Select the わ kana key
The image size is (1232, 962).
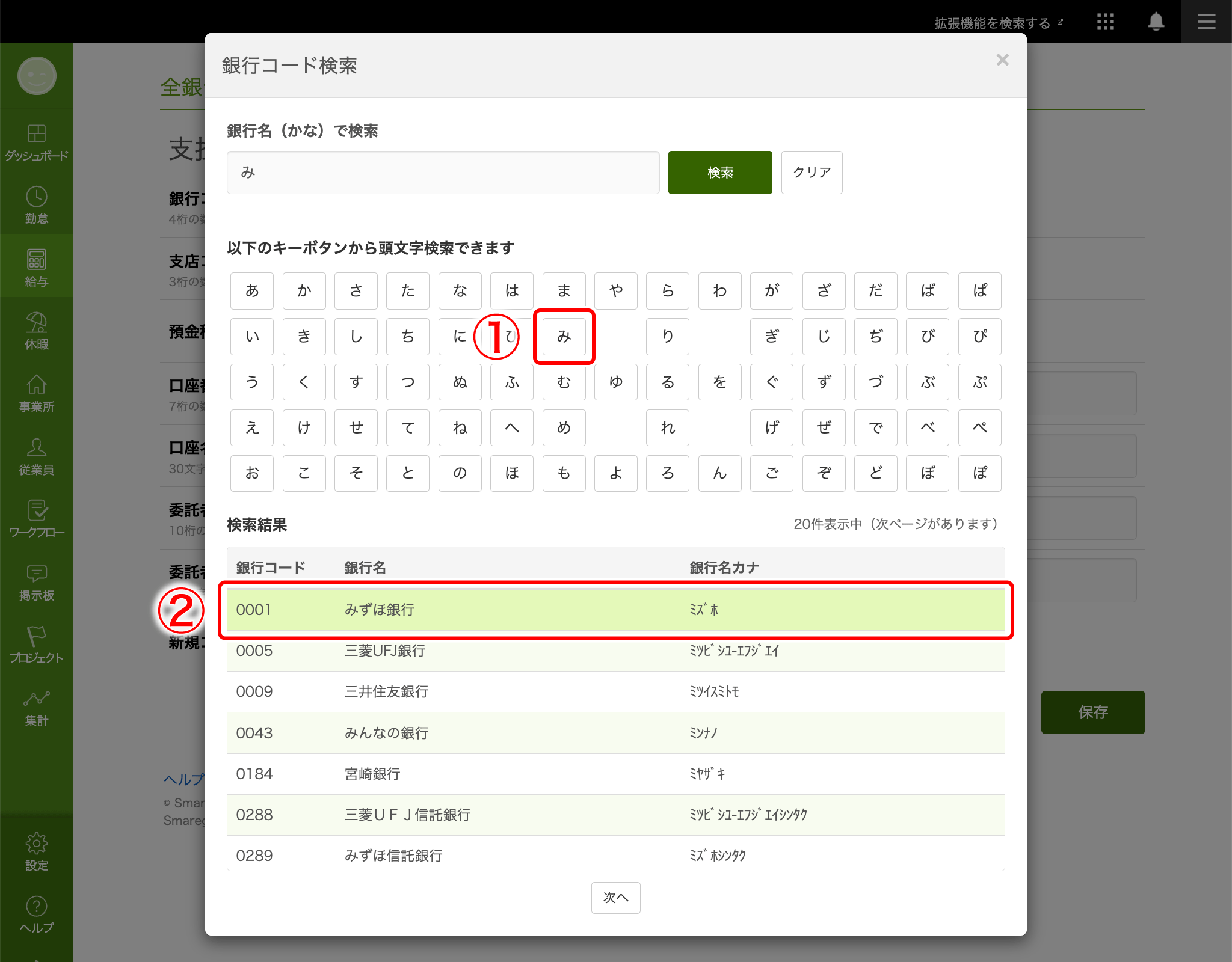point(720,291)
